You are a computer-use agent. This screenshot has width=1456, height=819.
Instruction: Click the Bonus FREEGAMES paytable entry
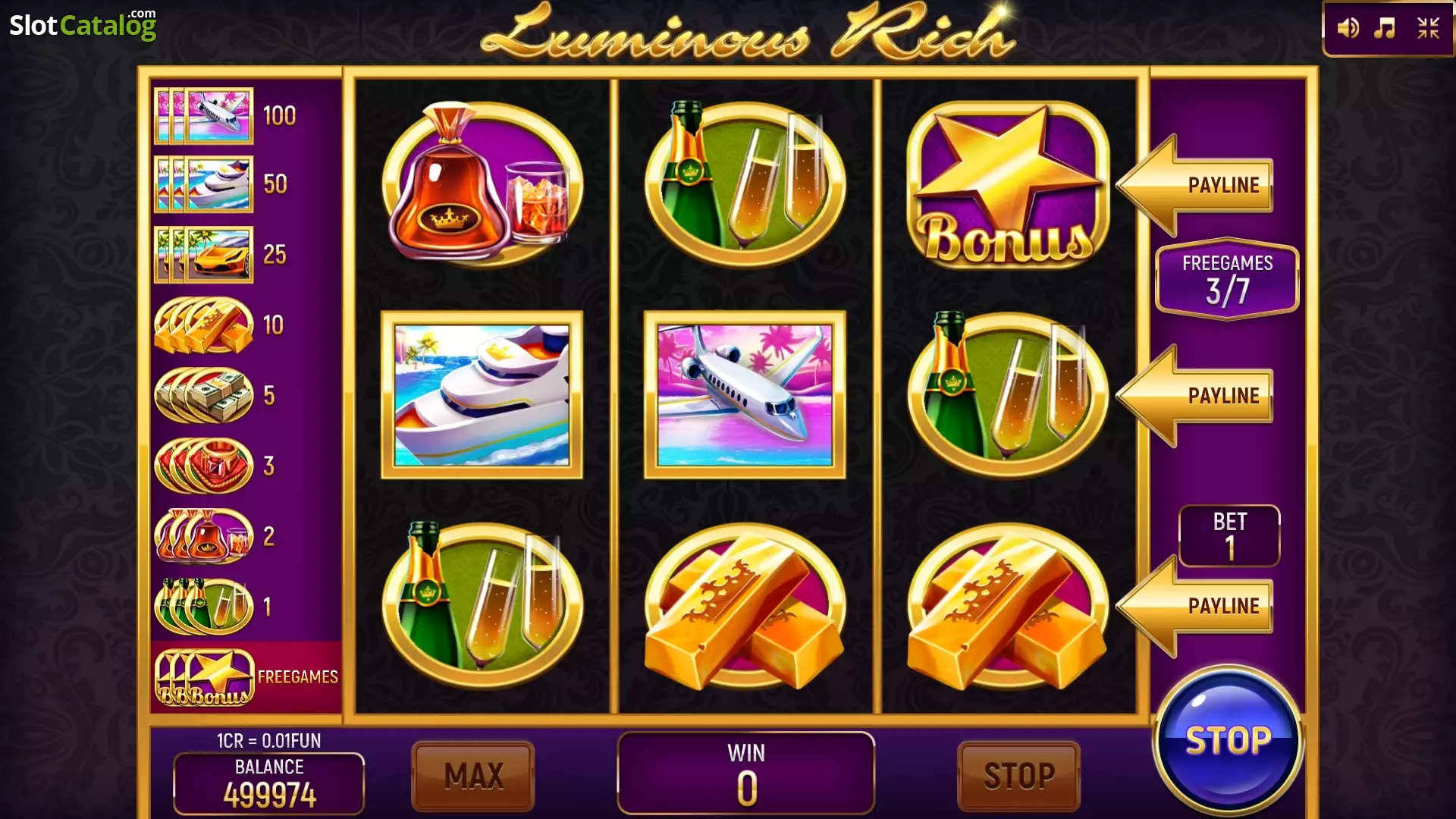click(245, 676)
